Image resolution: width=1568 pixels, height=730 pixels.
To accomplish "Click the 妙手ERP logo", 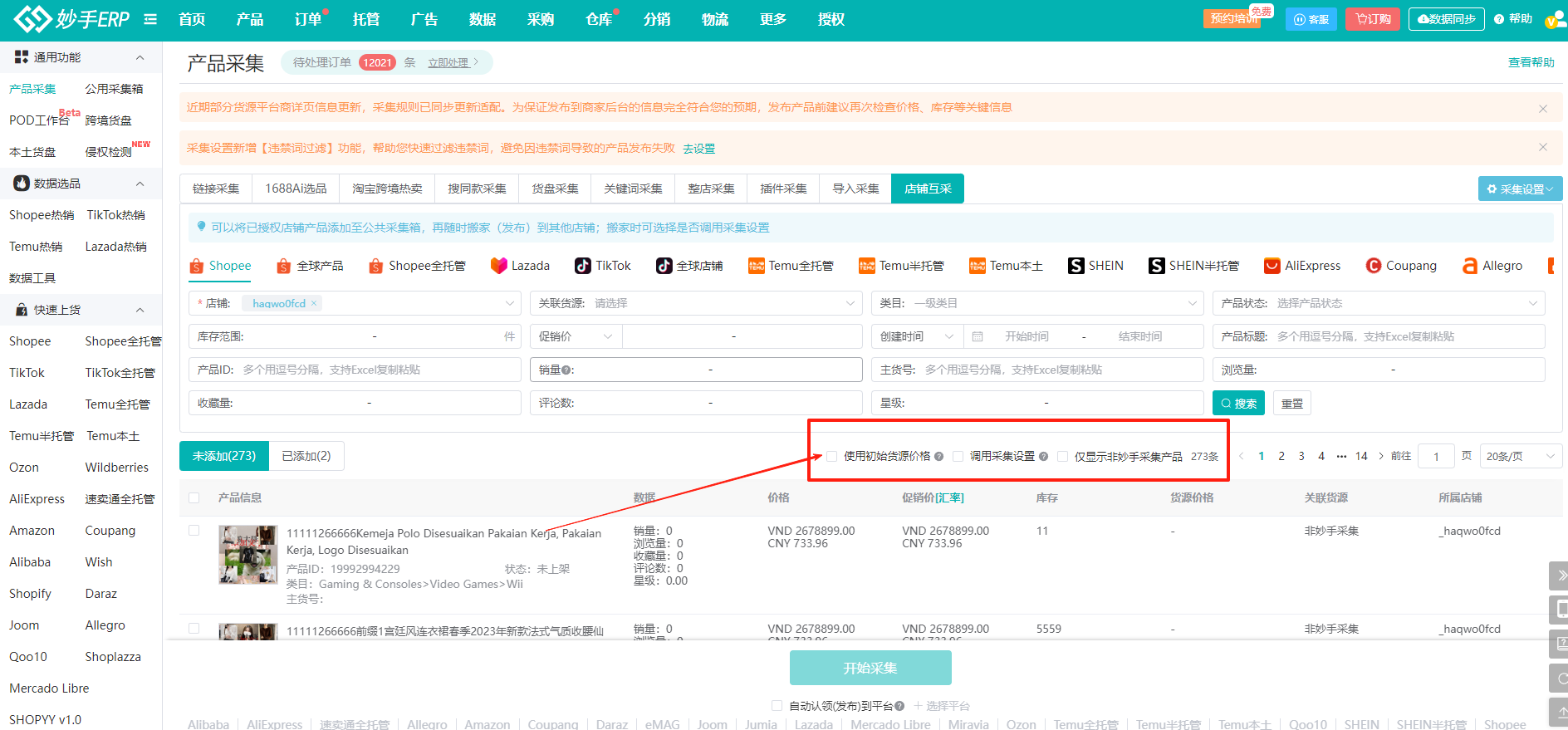I will 71,18.
